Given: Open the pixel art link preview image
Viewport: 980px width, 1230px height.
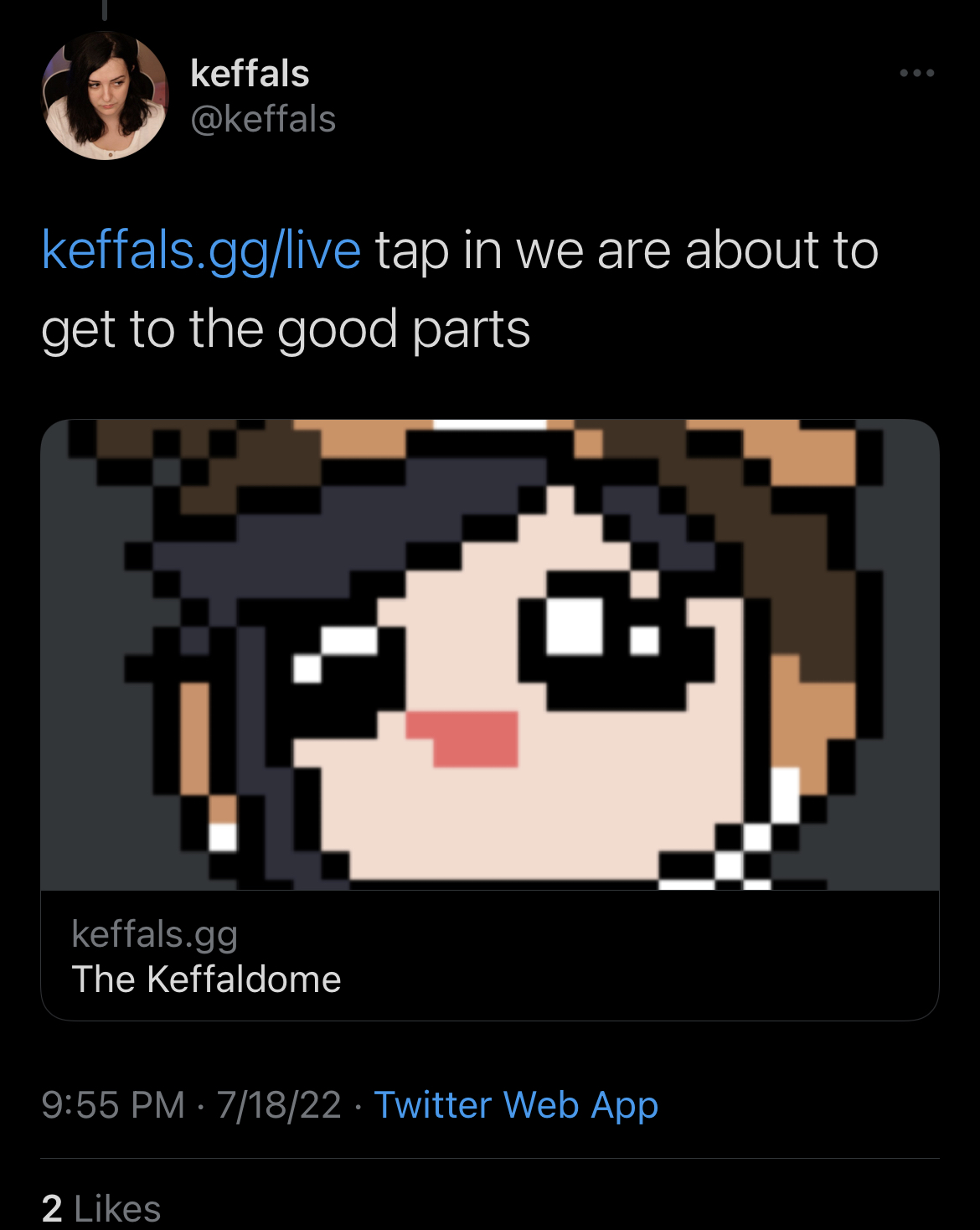Looking at the screenshot, I should click(490, 654).
